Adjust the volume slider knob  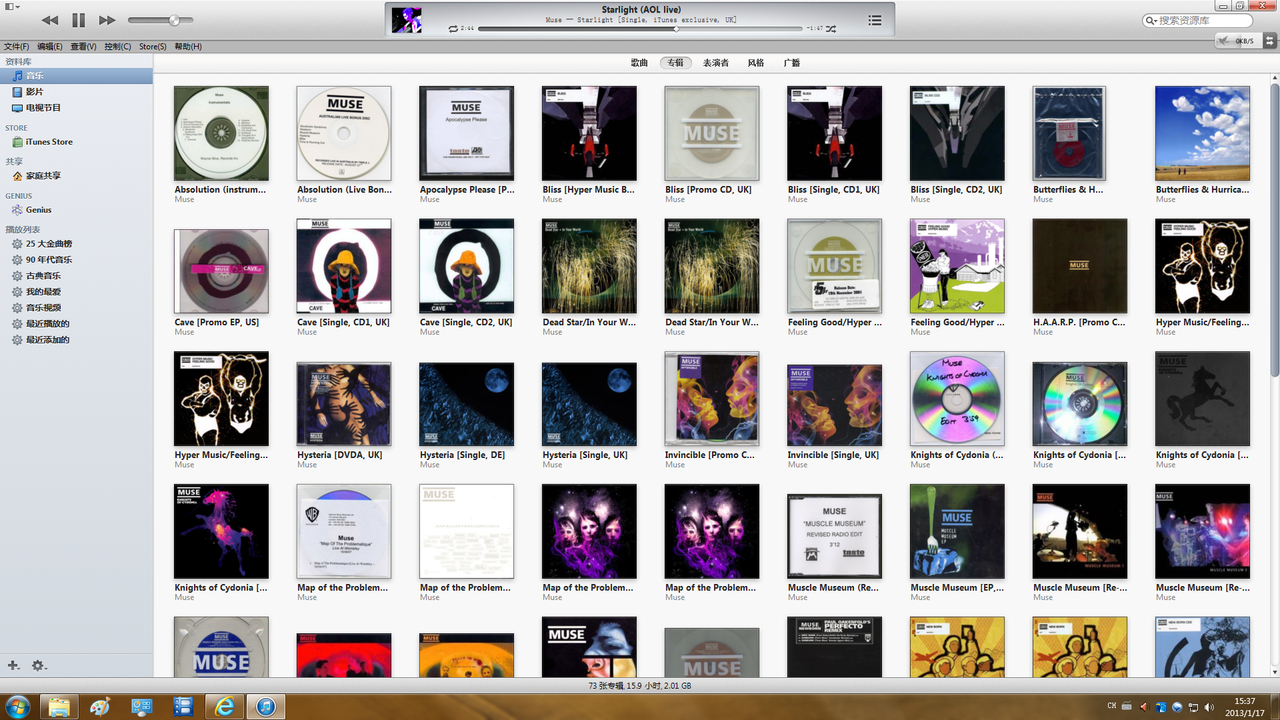pos(175,20)
